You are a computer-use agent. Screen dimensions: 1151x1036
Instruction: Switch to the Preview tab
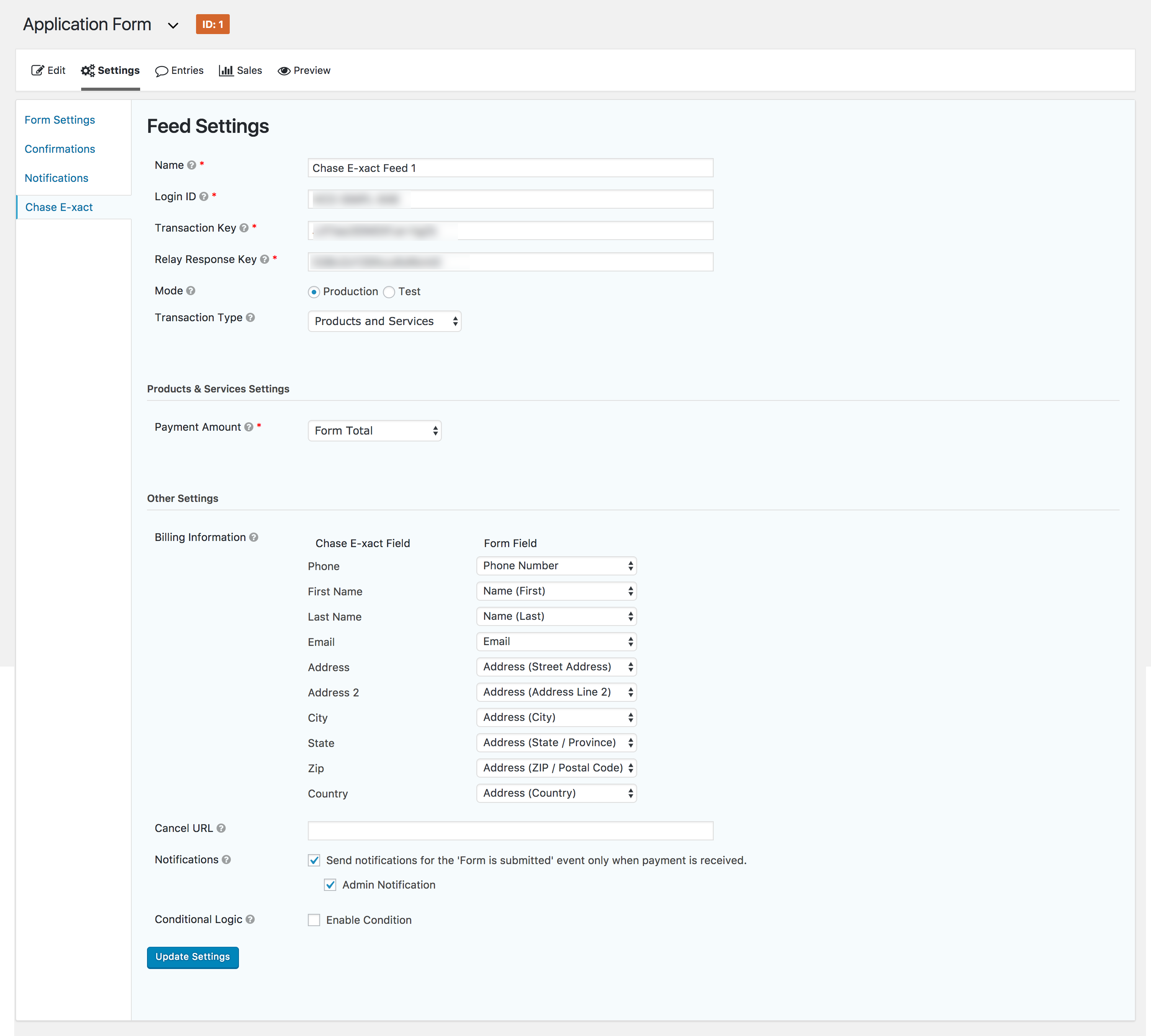[304, 70]
